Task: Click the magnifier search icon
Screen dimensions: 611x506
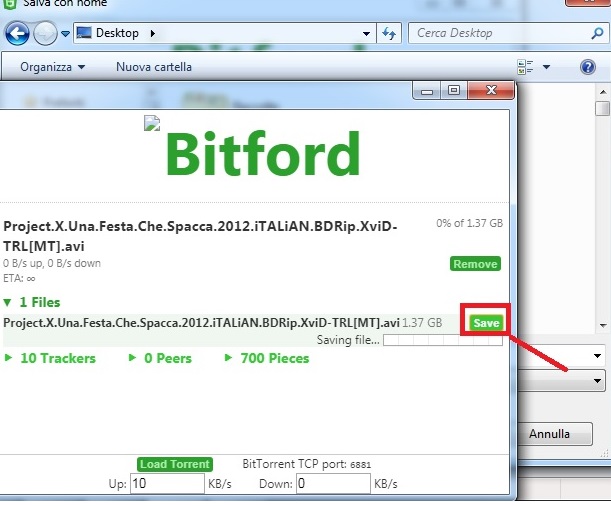Action: [x=597, y=33]
